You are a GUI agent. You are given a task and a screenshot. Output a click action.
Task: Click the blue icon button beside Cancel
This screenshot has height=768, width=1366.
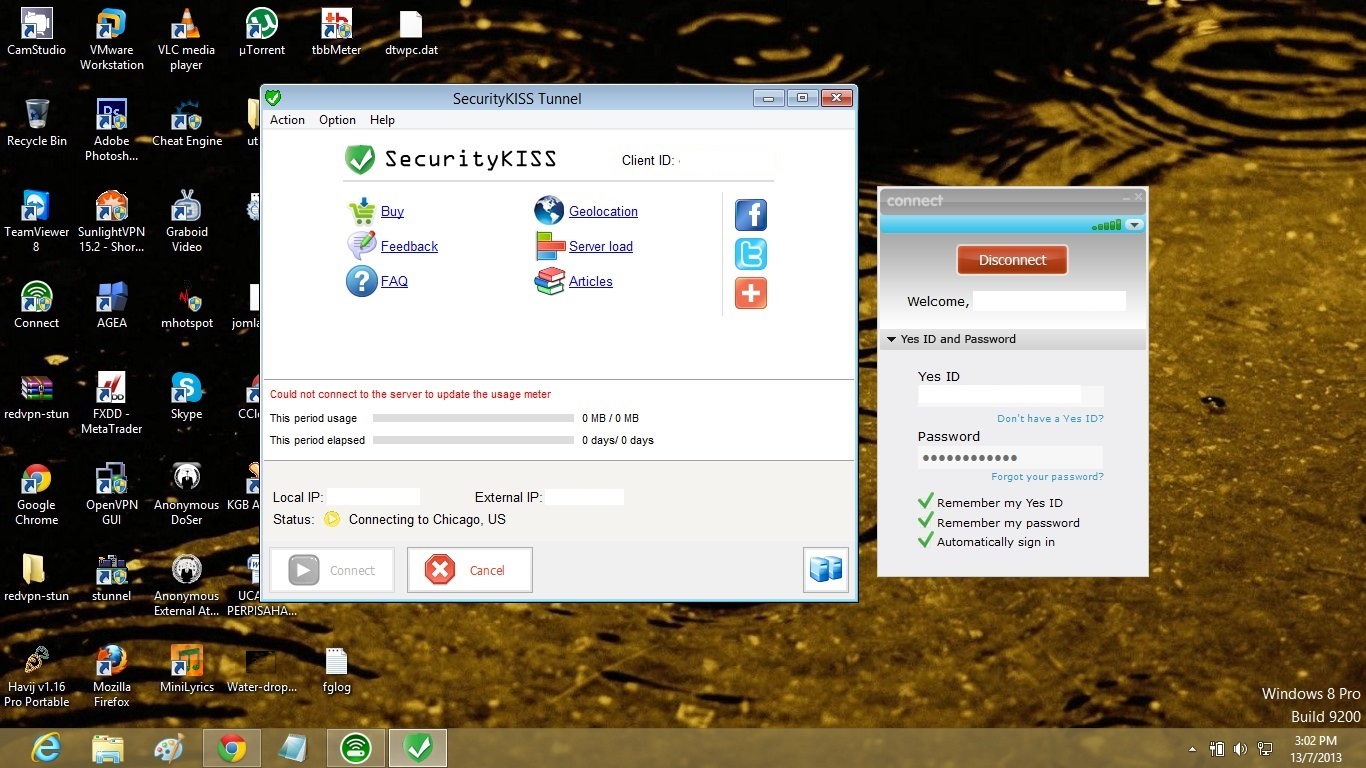tap(826, 570)
